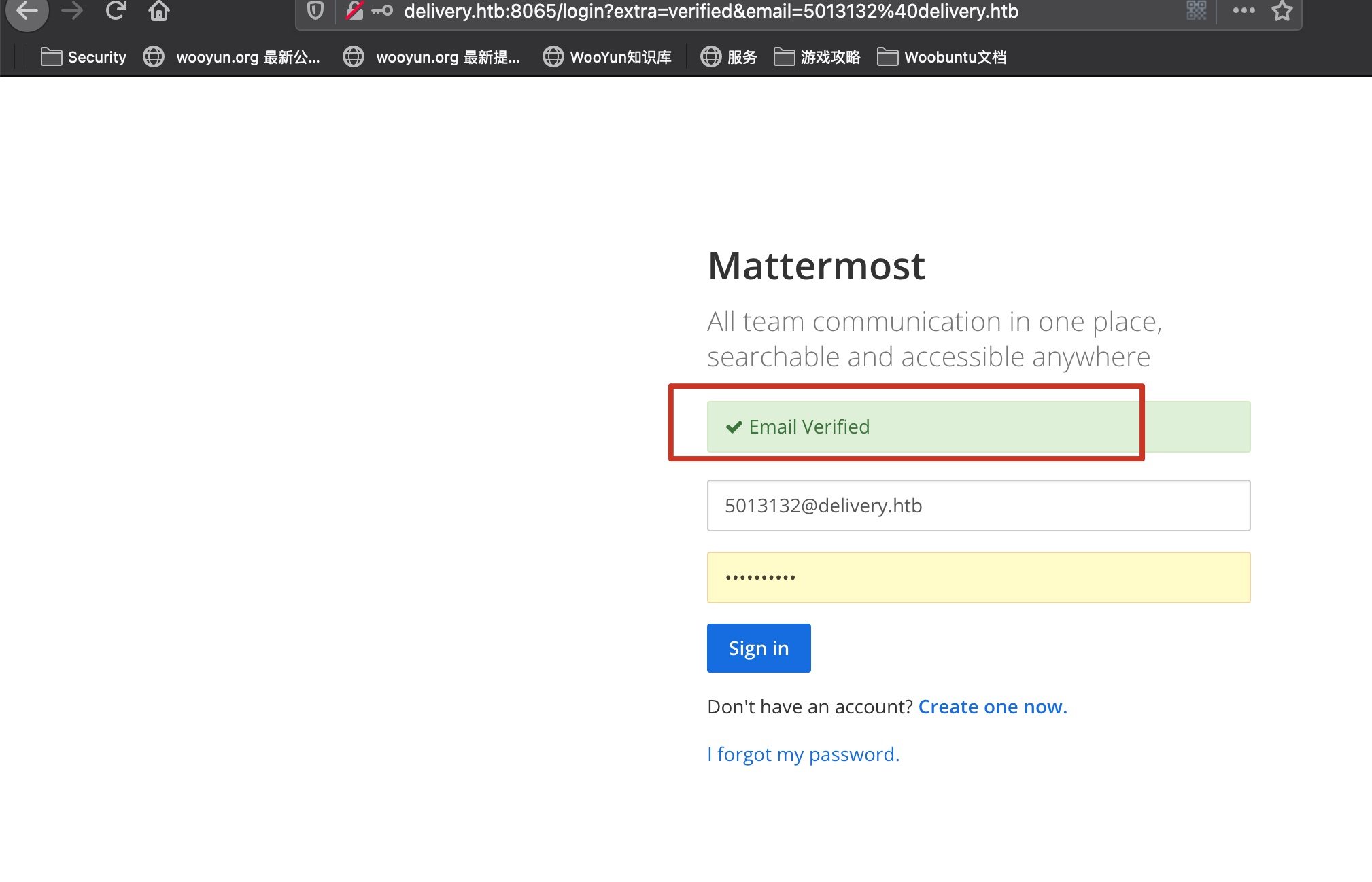
Task: Click the browser forward arrow
Action: coord(72,11)
